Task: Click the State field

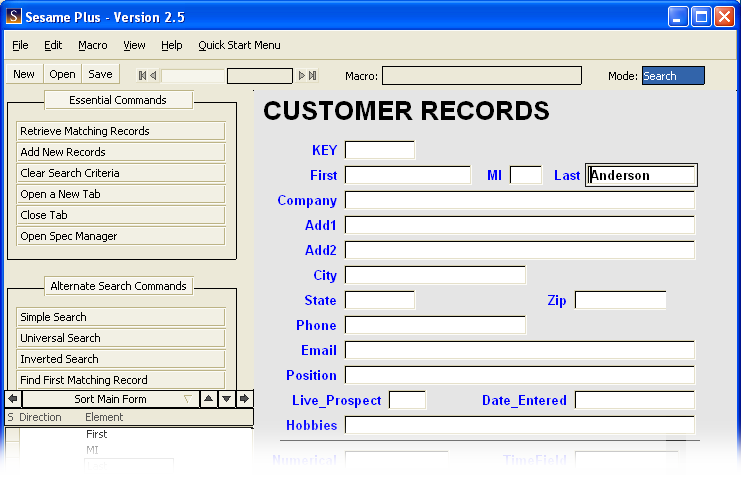Action: [x=380, y=300]
